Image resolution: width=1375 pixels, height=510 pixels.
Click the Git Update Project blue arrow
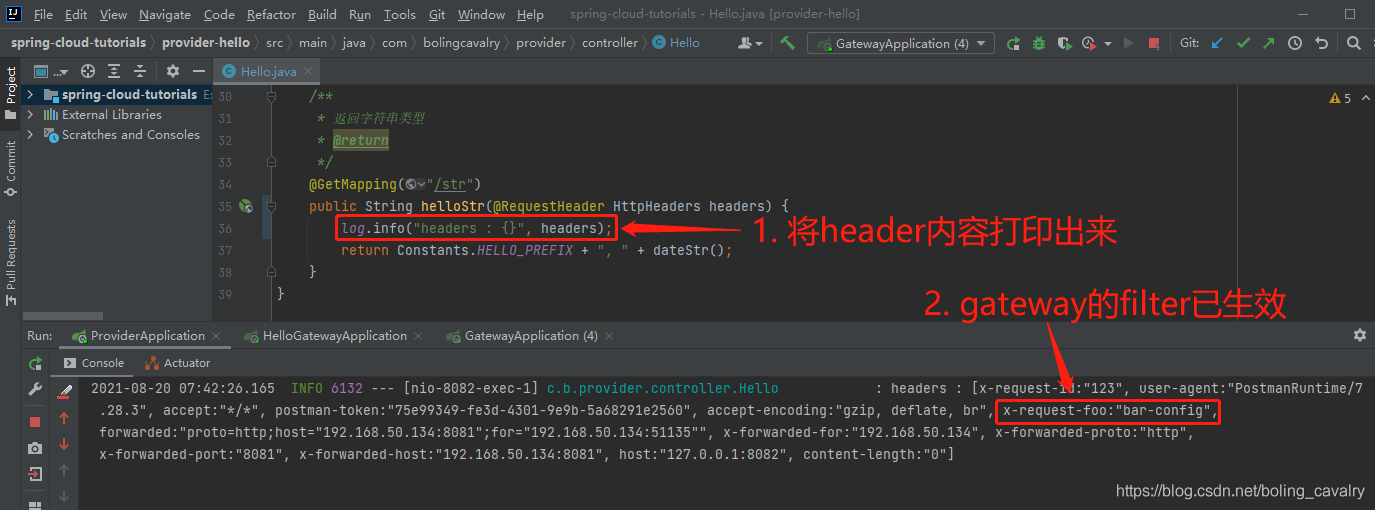pos(1217,43)
